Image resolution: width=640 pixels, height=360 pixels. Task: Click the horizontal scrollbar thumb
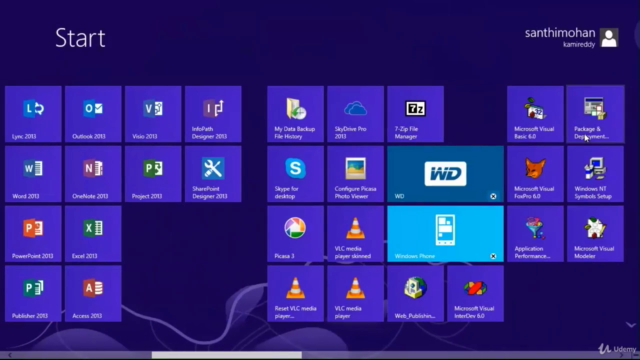click(x=227, y=356)
